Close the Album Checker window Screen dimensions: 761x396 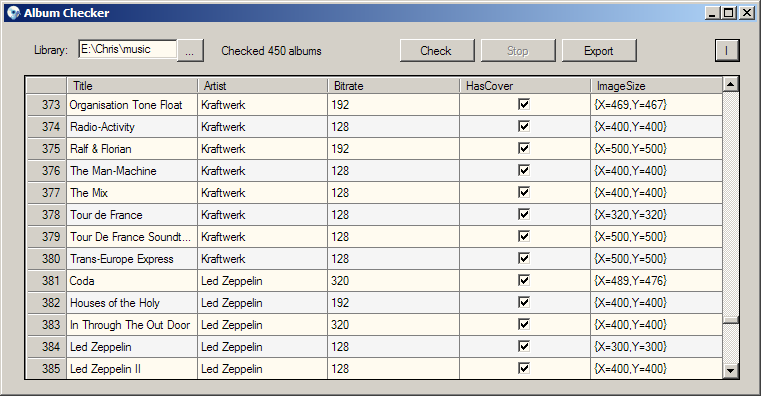click(x=746, y=13)
